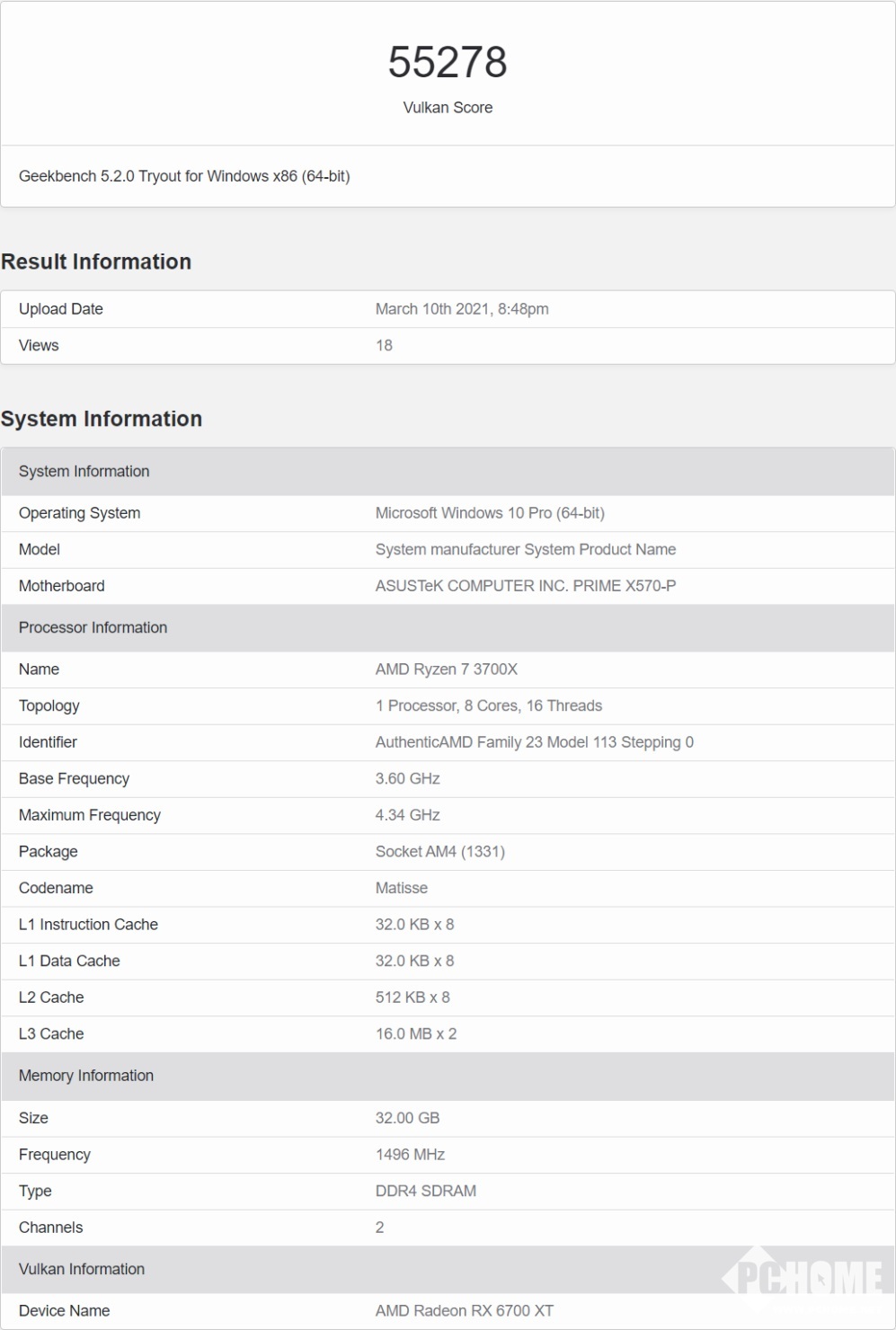Select the Vulkan Score label
The height and width of the screenshot is (1330, 896).
click(x=448, y=108)
